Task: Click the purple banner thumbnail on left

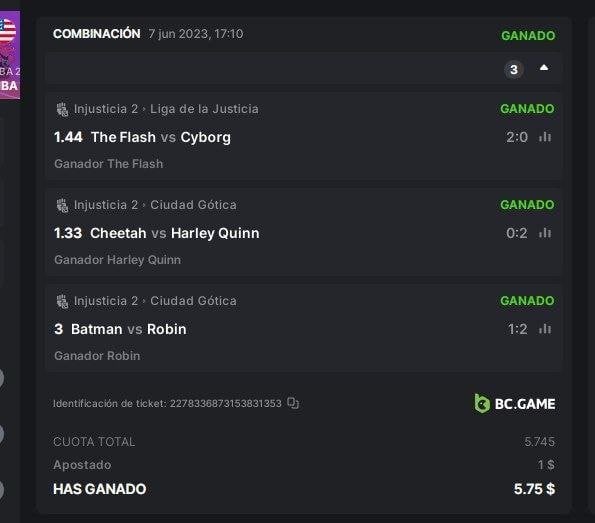Action: point(10,55)
